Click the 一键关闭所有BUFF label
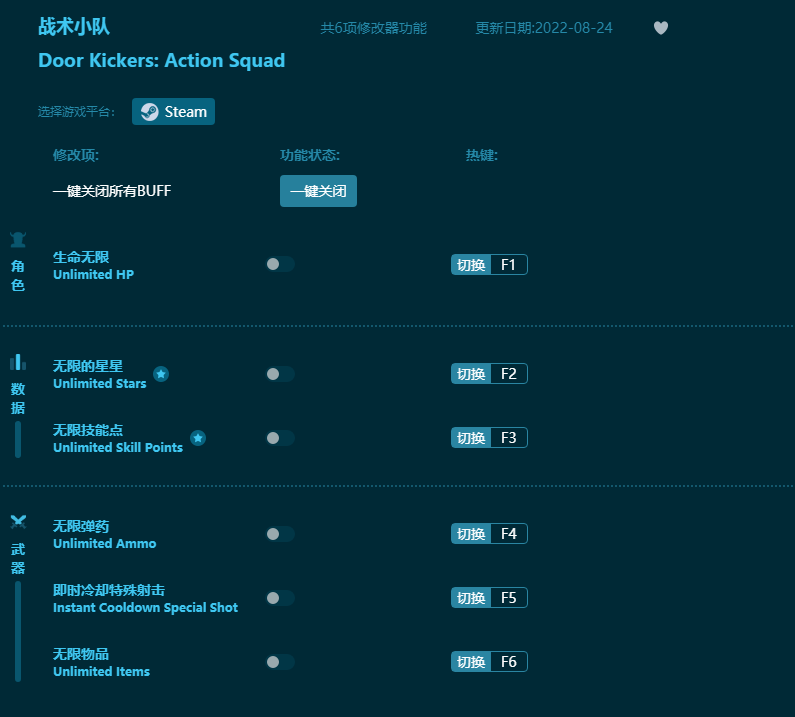The width and height of the screenshot is (795, 717). coord(112,191)
